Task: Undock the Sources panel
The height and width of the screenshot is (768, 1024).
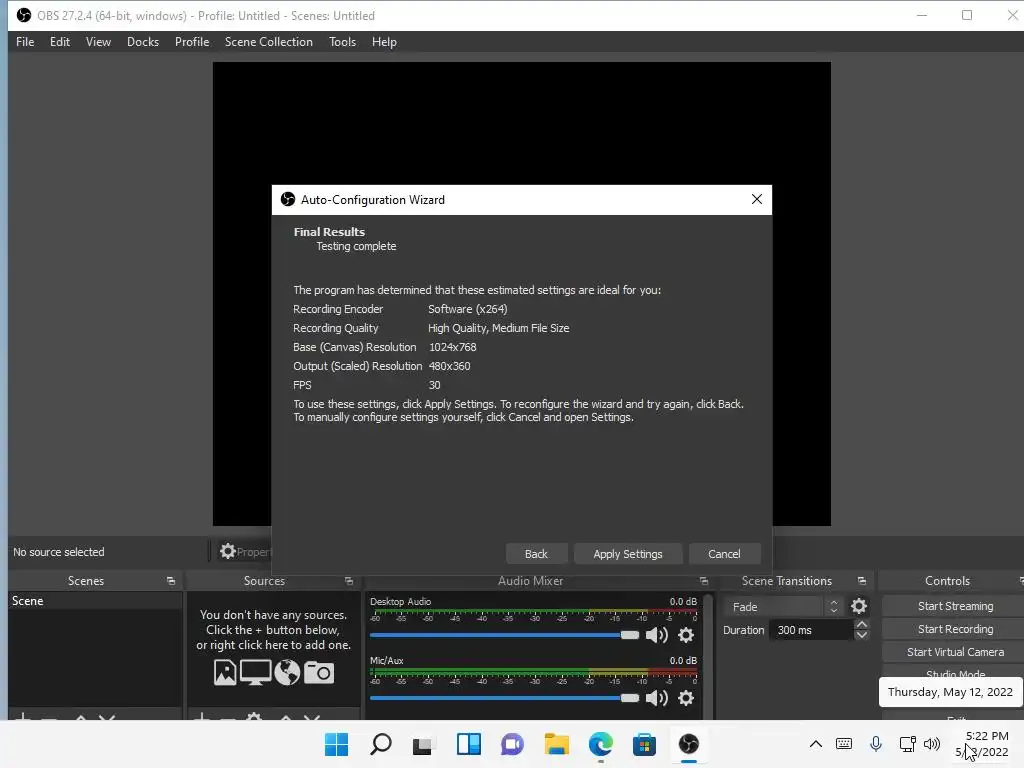Action: coord(349,581)
